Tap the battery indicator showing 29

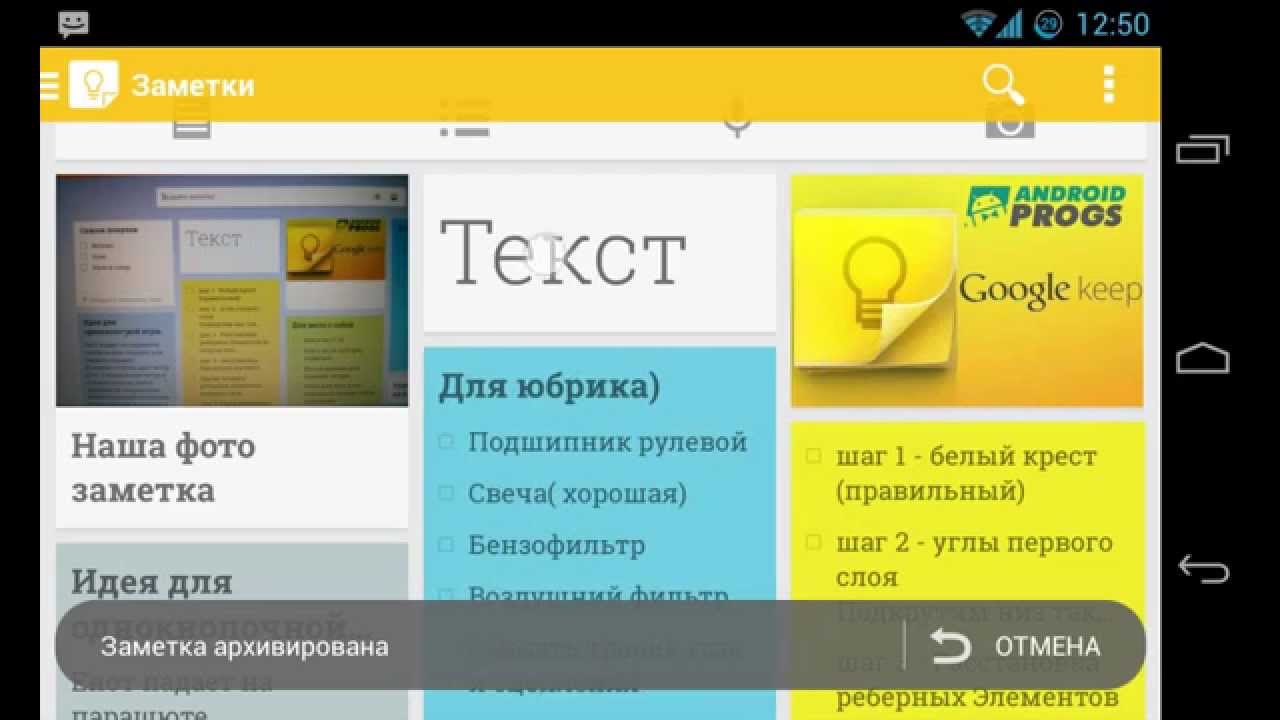pos(1048,24)
